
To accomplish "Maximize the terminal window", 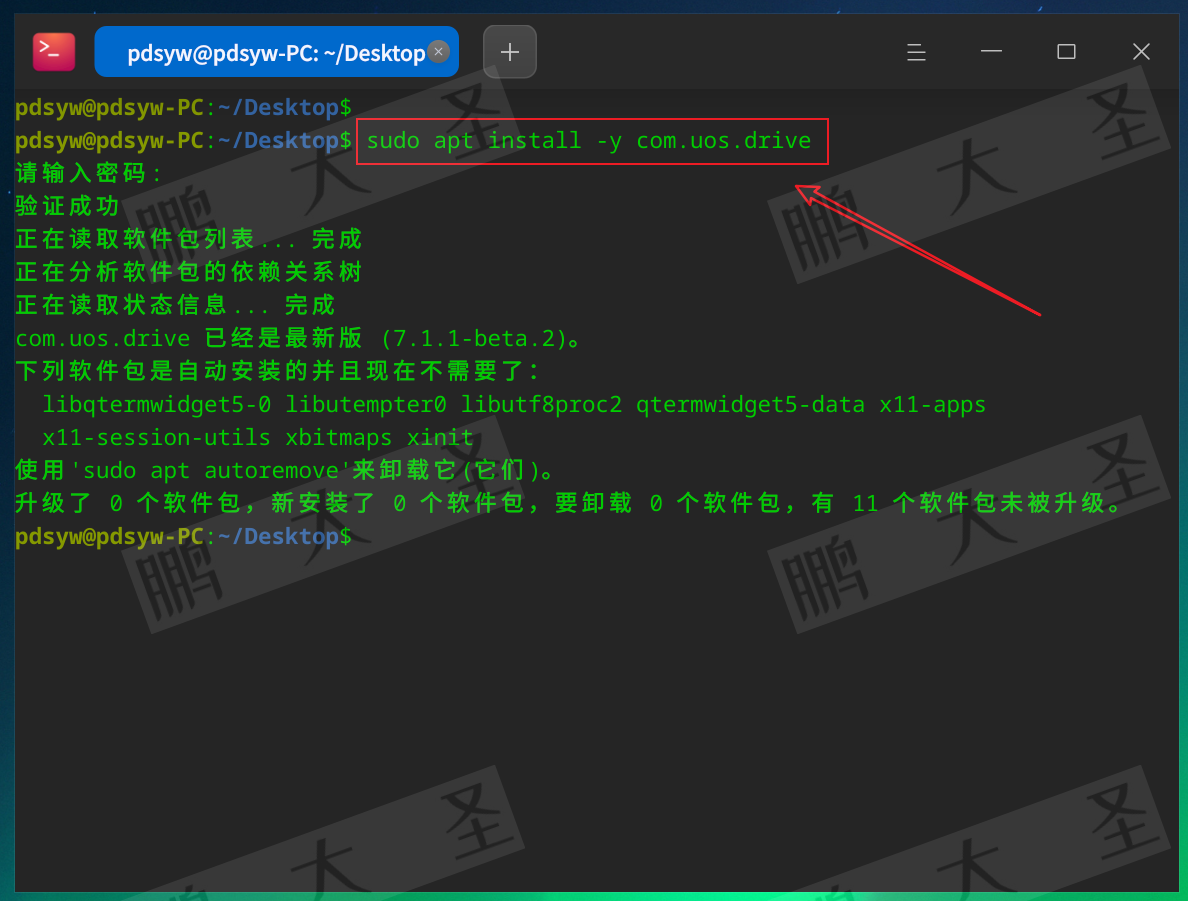I will 1066,52.
